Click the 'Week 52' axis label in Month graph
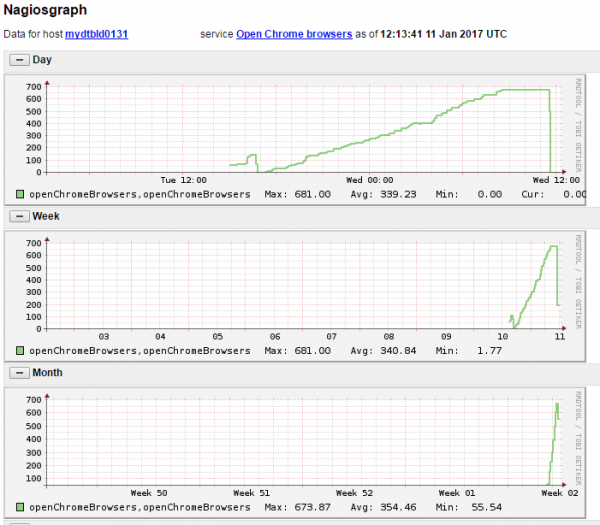The image size is (600, 525). click(x=354, y=493)
